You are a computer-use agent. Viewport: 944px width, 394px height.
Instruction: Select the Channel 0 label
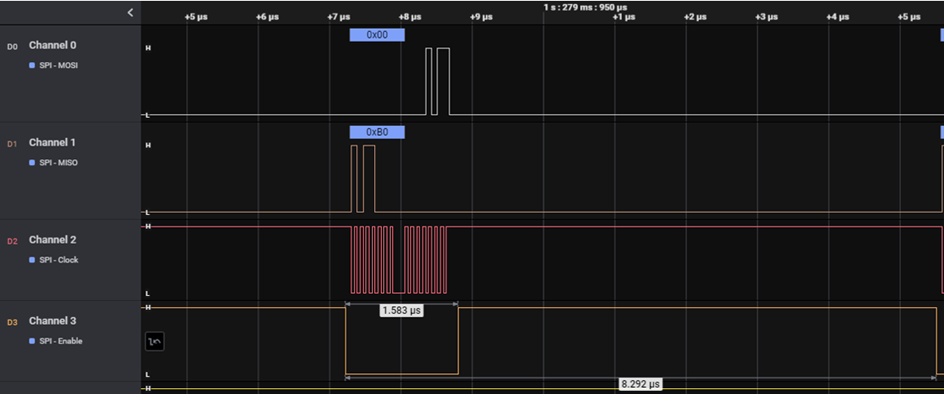52,45
